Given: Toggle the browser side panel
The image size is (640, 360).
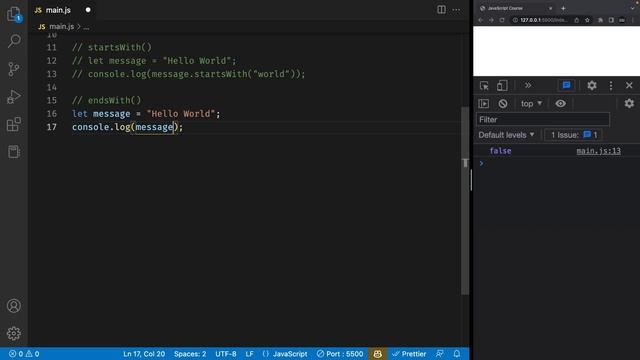Looking at the screenshot, I should (x=611, y=20).
